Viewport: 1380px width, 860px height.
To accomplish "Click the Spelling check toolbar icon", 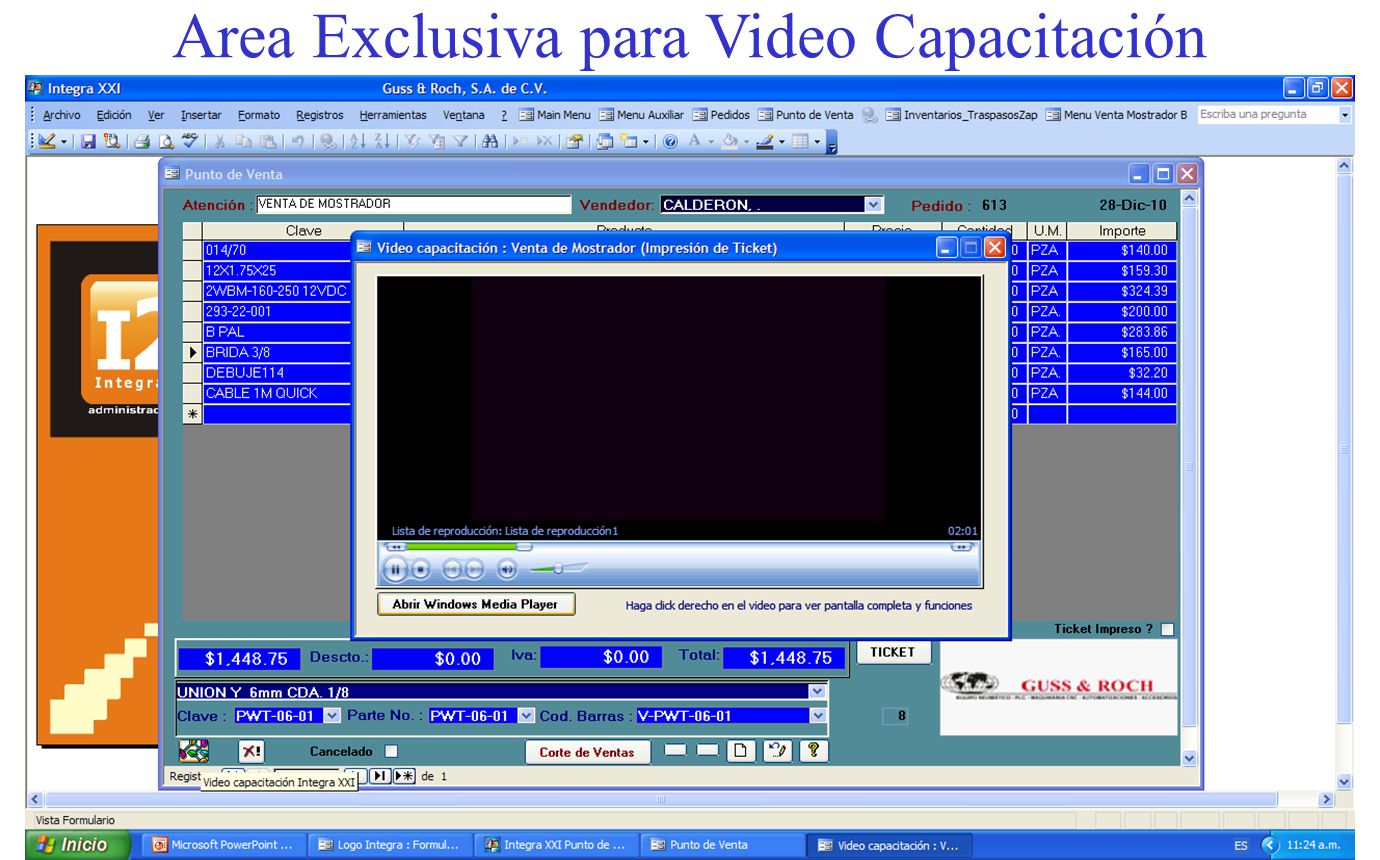I will click(x=190, y=143).
